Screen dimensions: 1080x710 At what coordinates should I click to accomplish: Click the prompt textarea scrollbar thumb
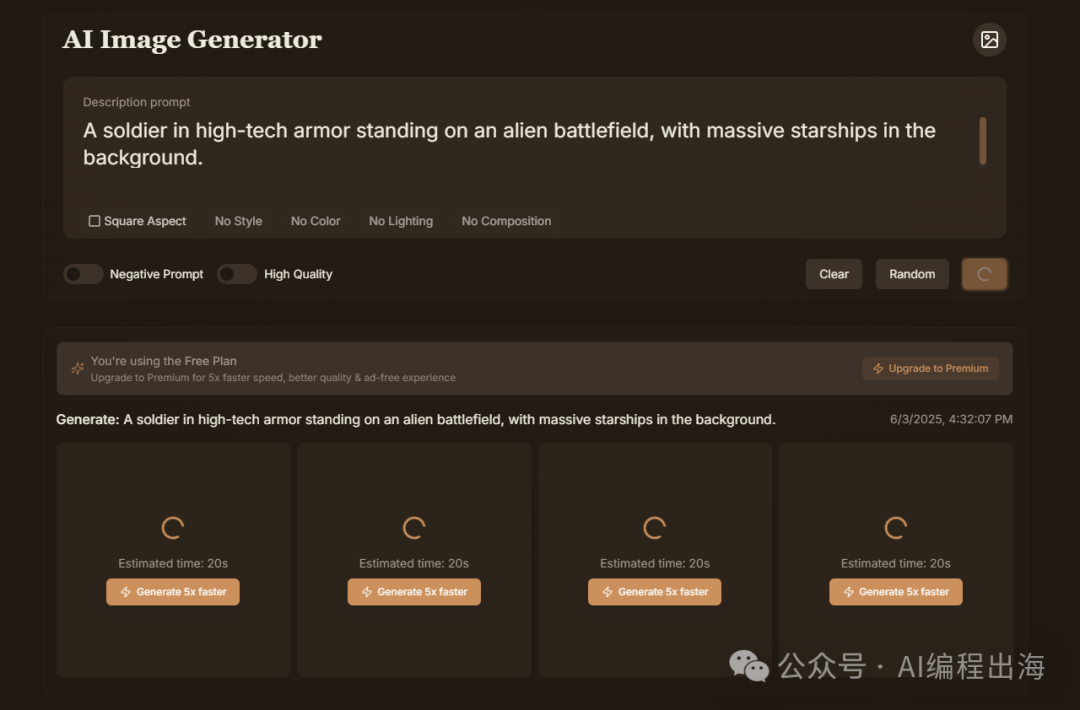983,141
